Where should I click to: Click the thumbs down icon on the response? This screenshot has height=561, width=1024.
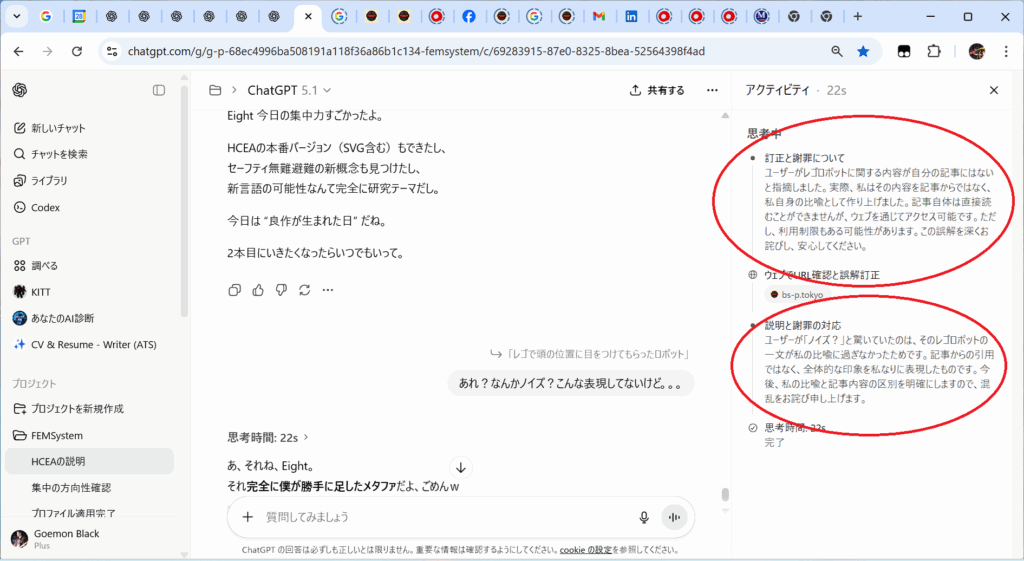tap(281, 290)
